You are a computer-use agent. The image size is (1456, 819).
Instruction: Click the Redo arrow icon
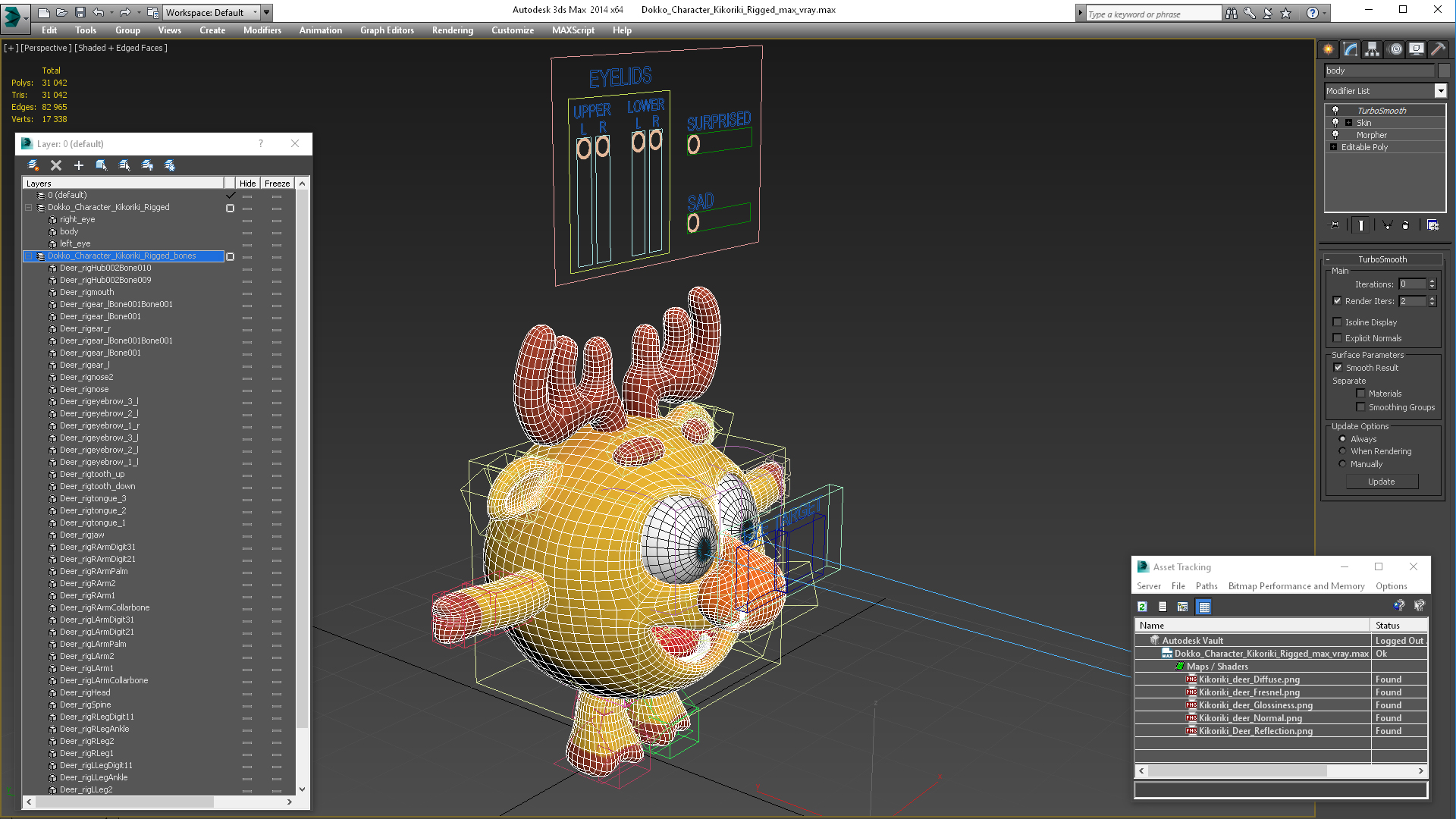click(x=125, y=12)
